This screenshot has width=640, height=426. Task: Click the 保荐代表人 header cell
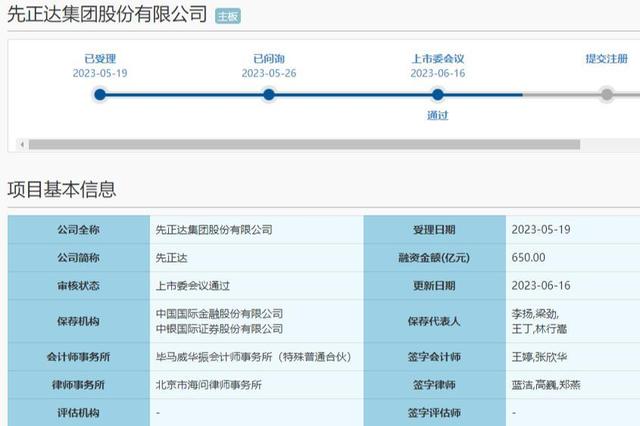[434, 321]
